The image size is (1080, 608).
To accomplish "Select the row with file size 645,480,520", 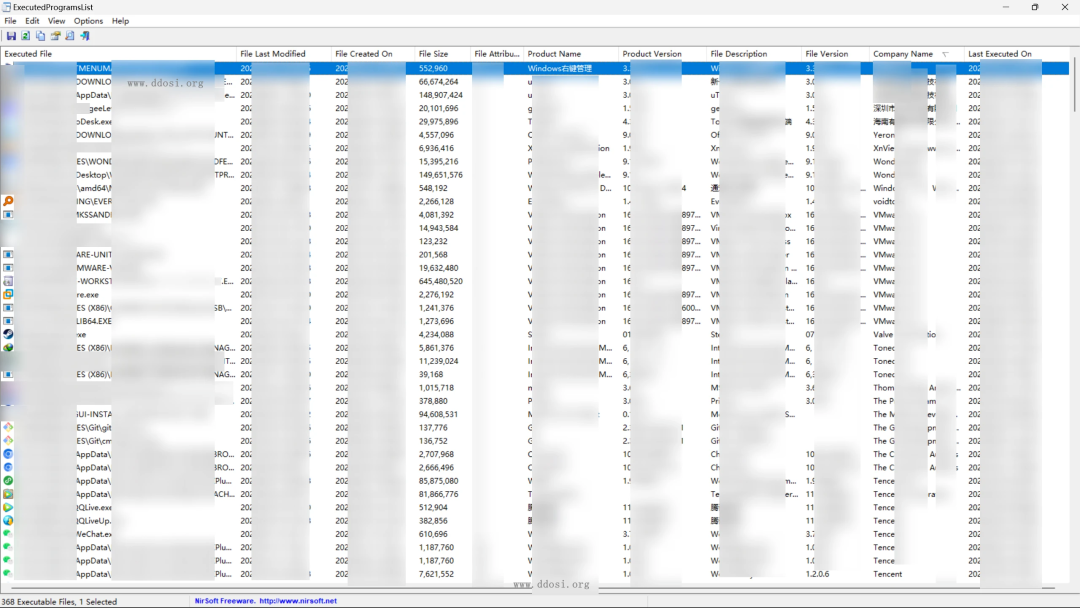I will (x=534, y=281).
